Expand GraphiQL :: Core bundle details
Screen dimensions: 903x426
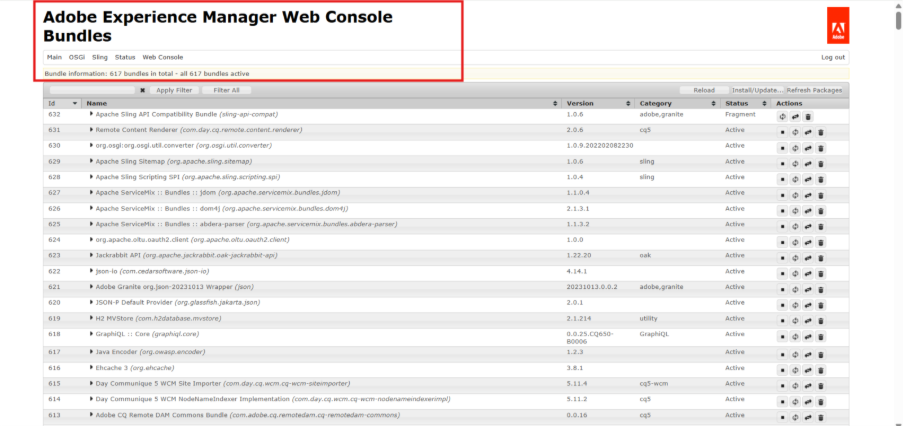(x=91, y=333)
